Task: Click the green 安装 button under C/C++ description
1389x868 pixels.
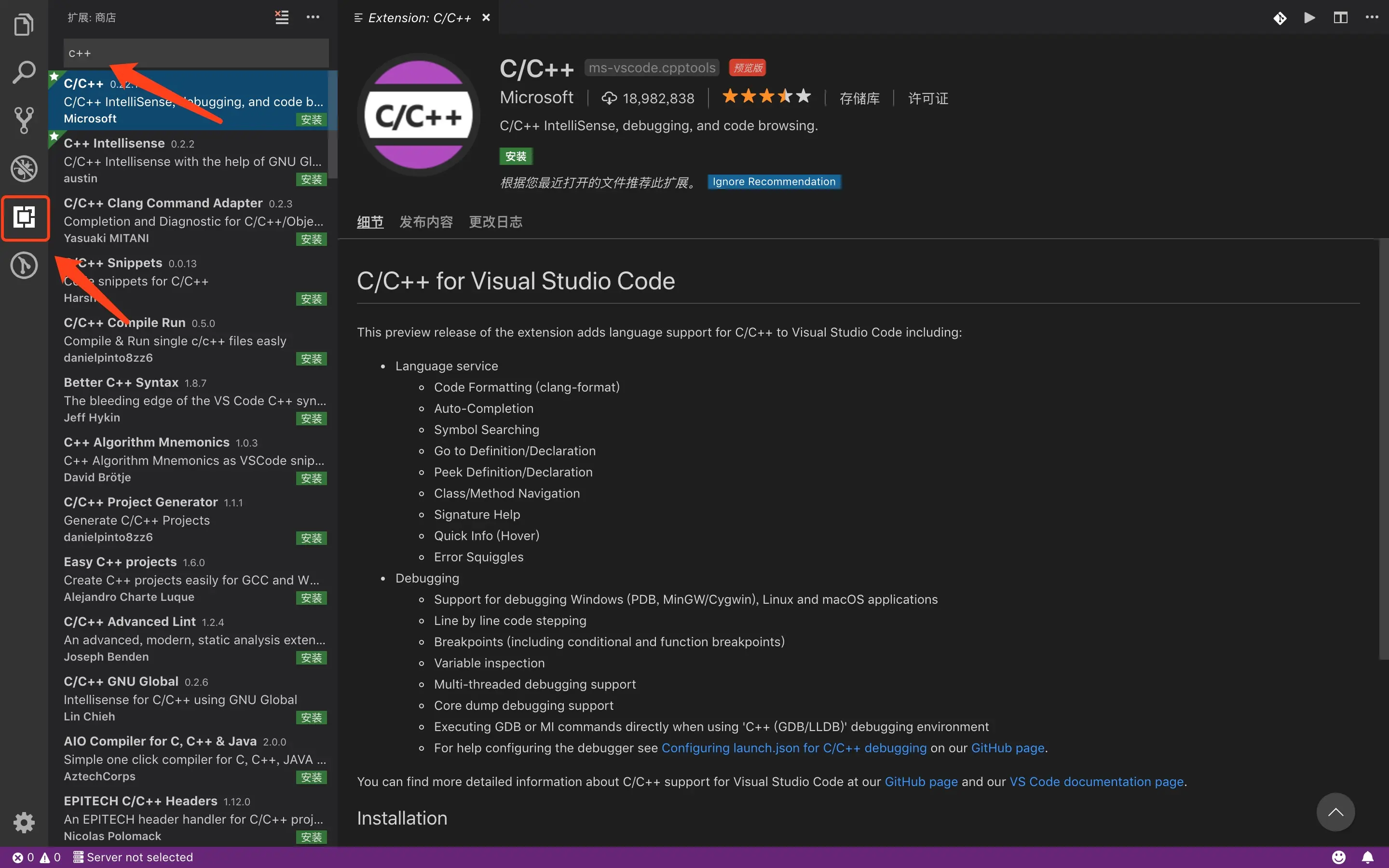Action: pyautogui.click(x=516, y=156)
